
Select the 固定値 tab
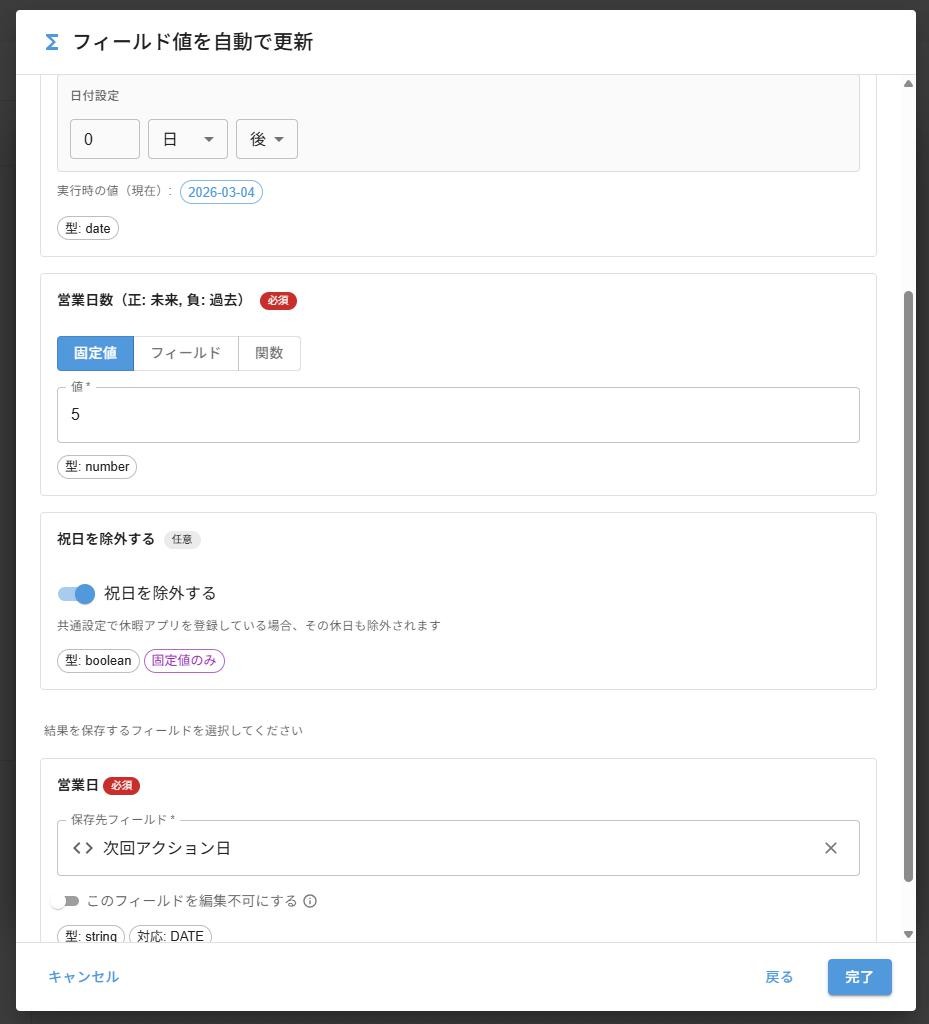(95, 353)
